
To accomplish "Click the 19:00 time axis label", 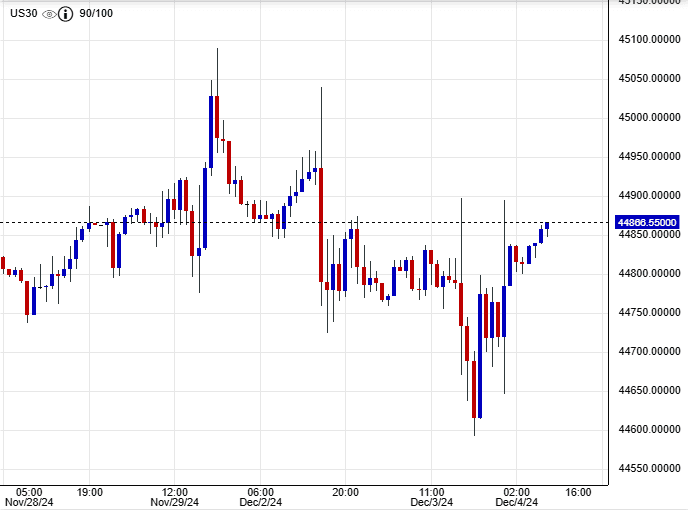I will 90,492.
